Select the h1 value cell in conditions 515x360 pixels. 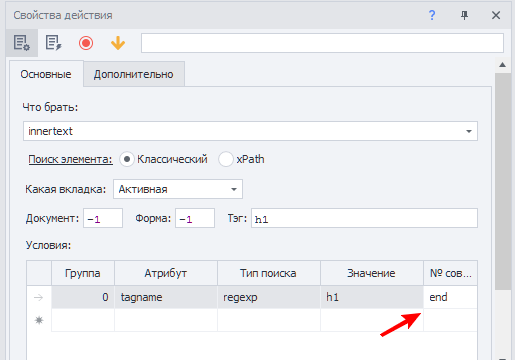pos(372,297)
